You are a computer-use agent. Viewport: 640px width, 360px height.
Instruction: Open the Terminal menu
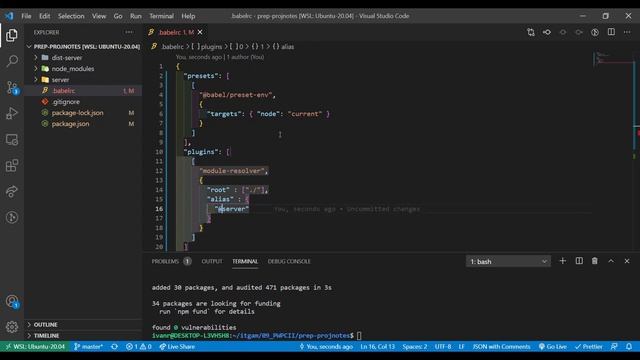[x=161, y=16]
